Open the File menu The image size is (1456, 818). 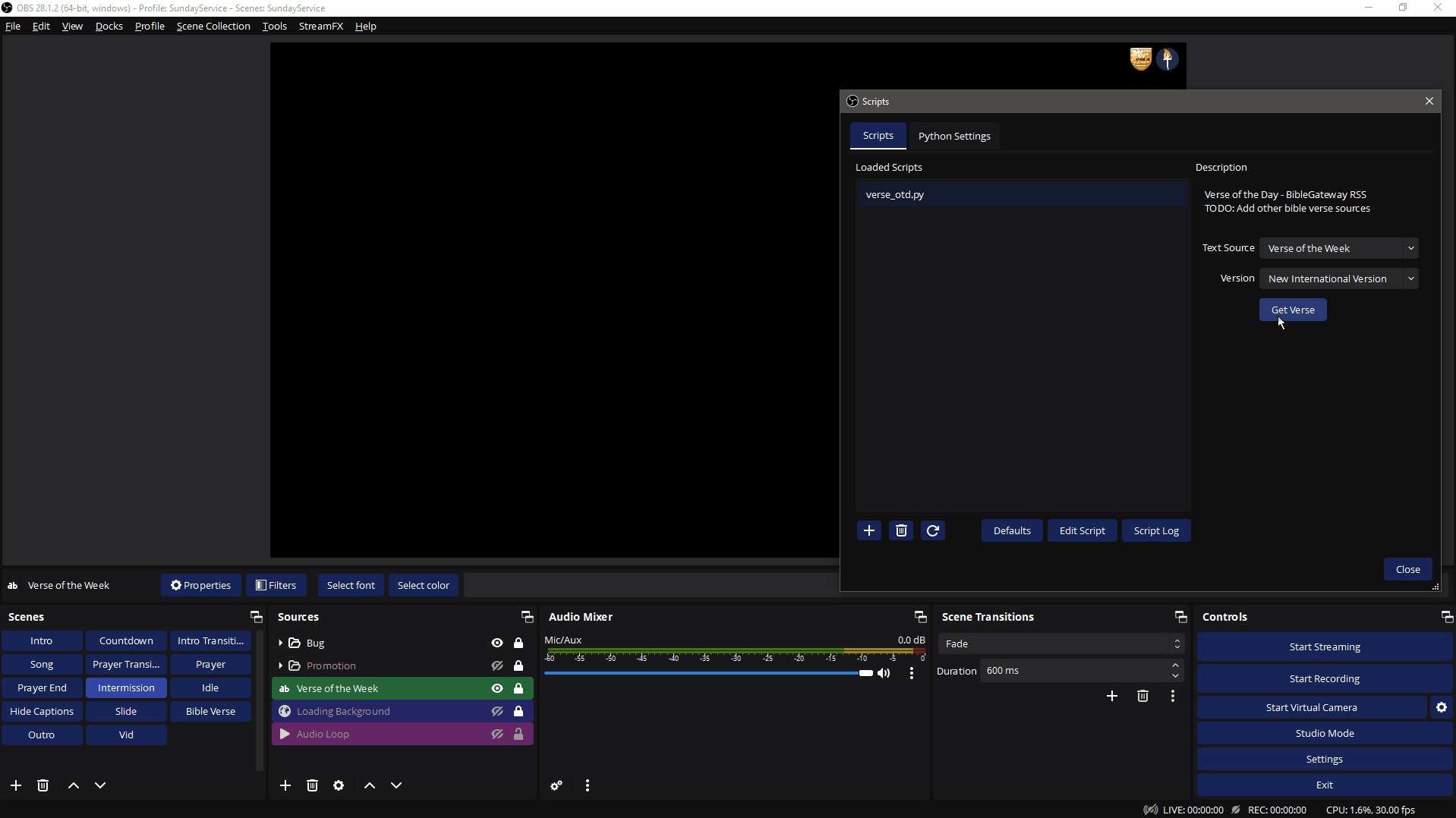point(13,26)
